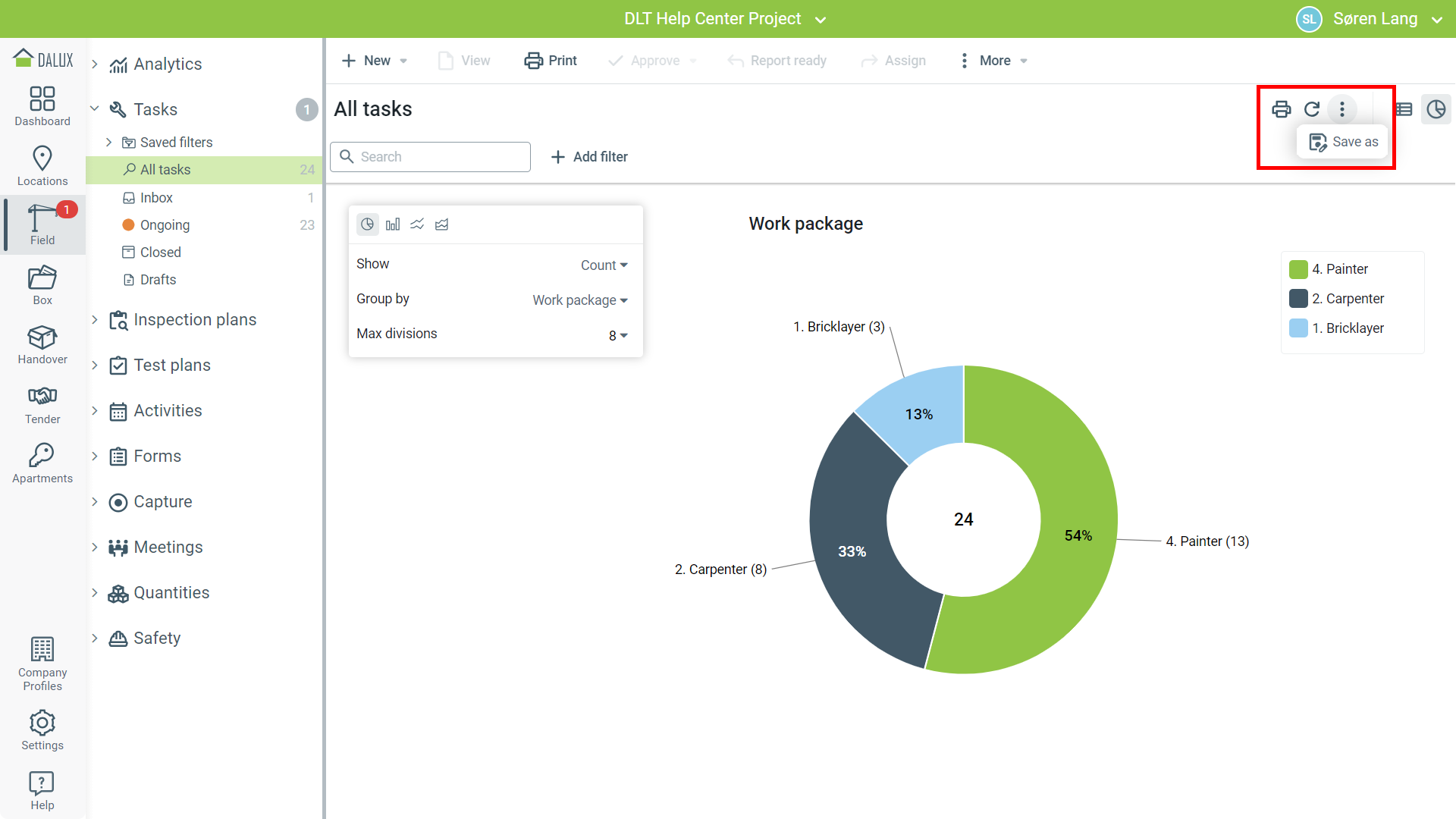
Task: Click the 2. Carpenter color swatch
Action: [1298, 299]
